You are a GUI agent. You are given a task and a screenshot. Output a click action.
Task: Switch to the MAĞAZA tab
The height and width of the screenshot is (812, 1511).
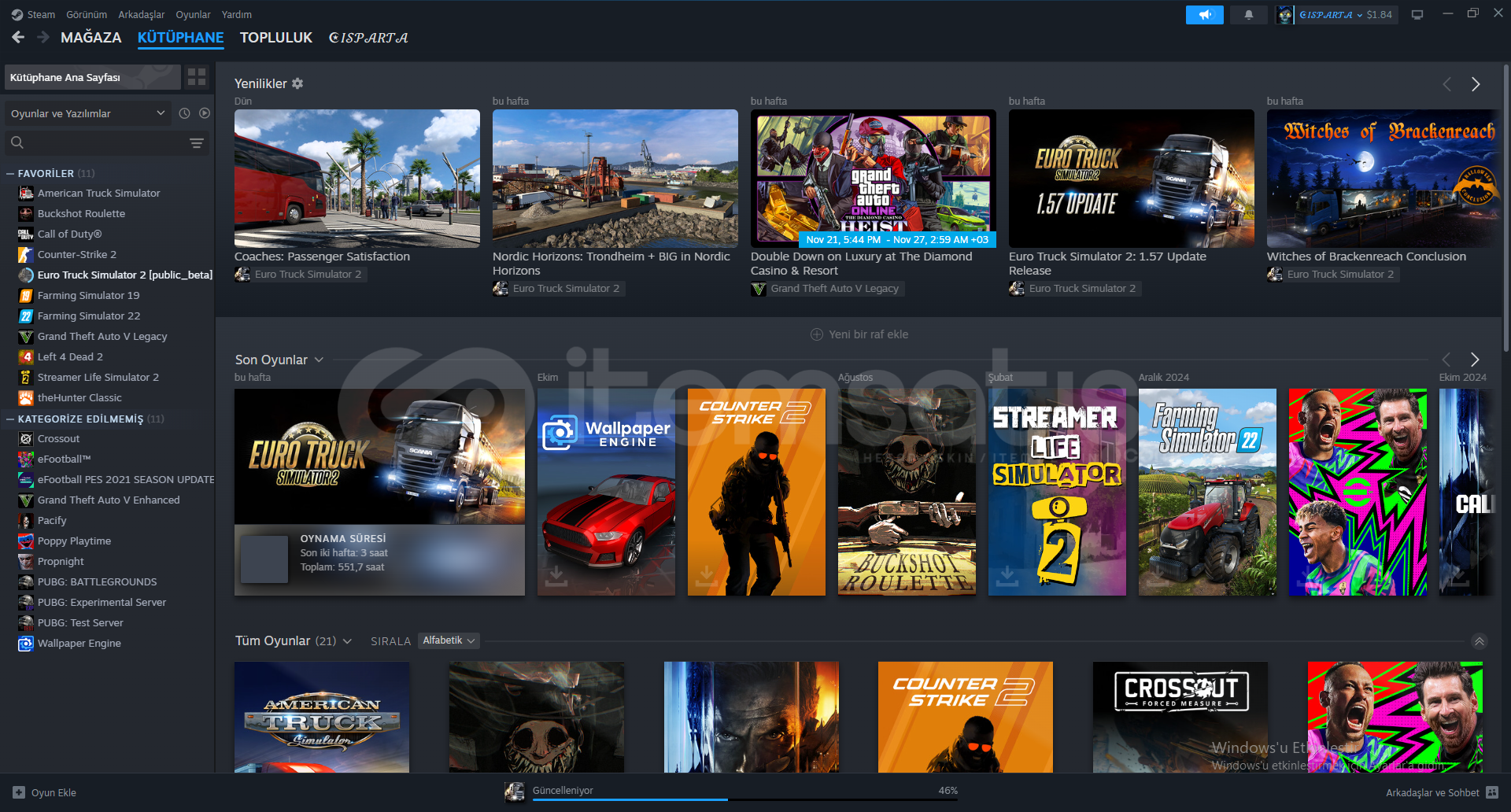(x=91, y=37)
